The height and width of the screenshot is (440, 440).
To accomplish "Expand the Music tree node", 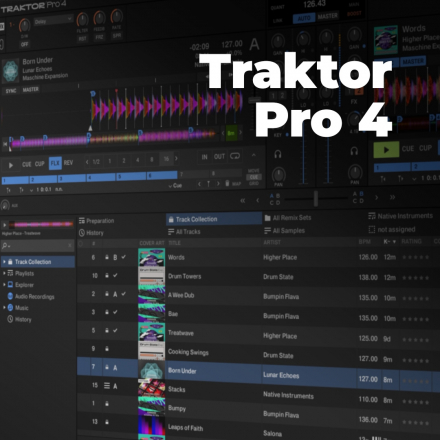I will click(4, 308).
